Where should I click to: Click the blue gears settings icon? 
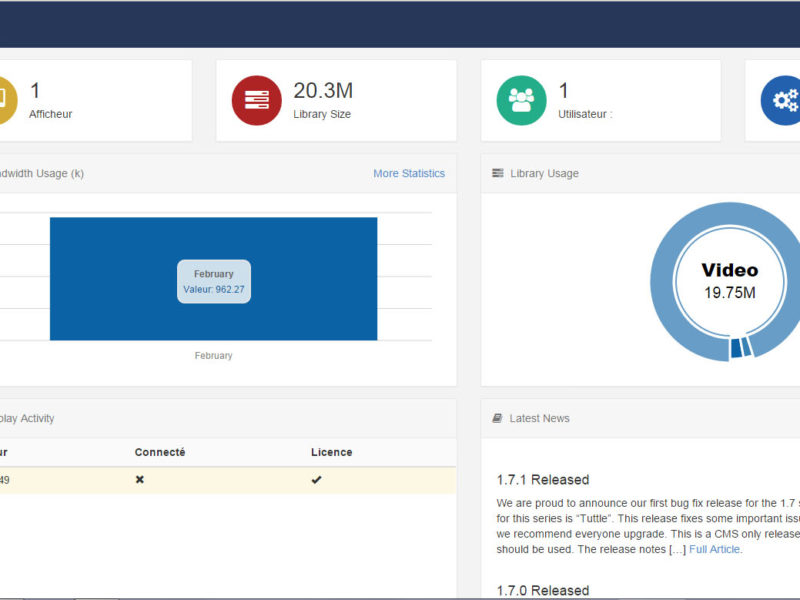click(x=783, y=101)
